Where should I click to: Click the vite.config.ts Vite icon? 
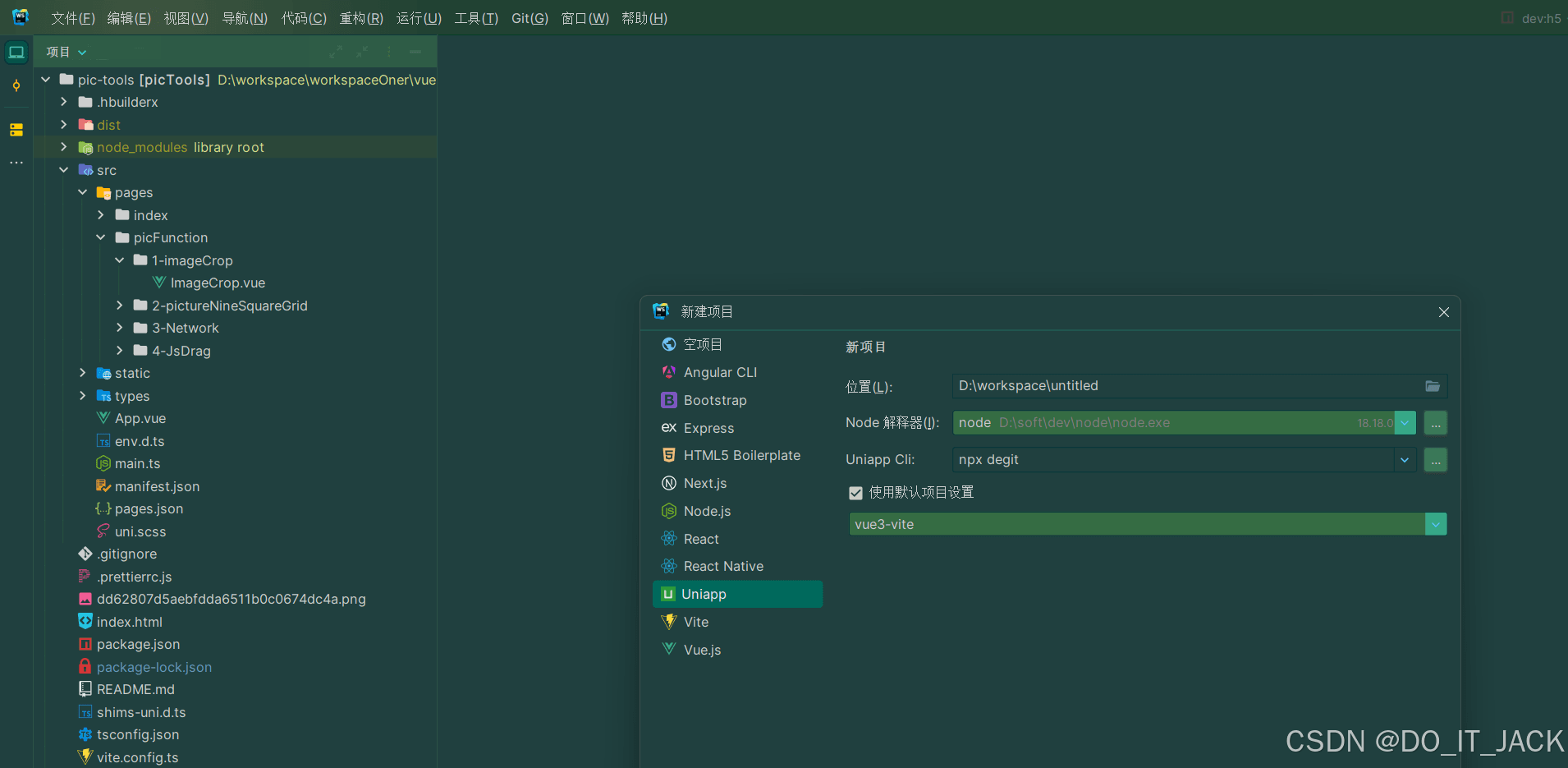coord(85,757)
